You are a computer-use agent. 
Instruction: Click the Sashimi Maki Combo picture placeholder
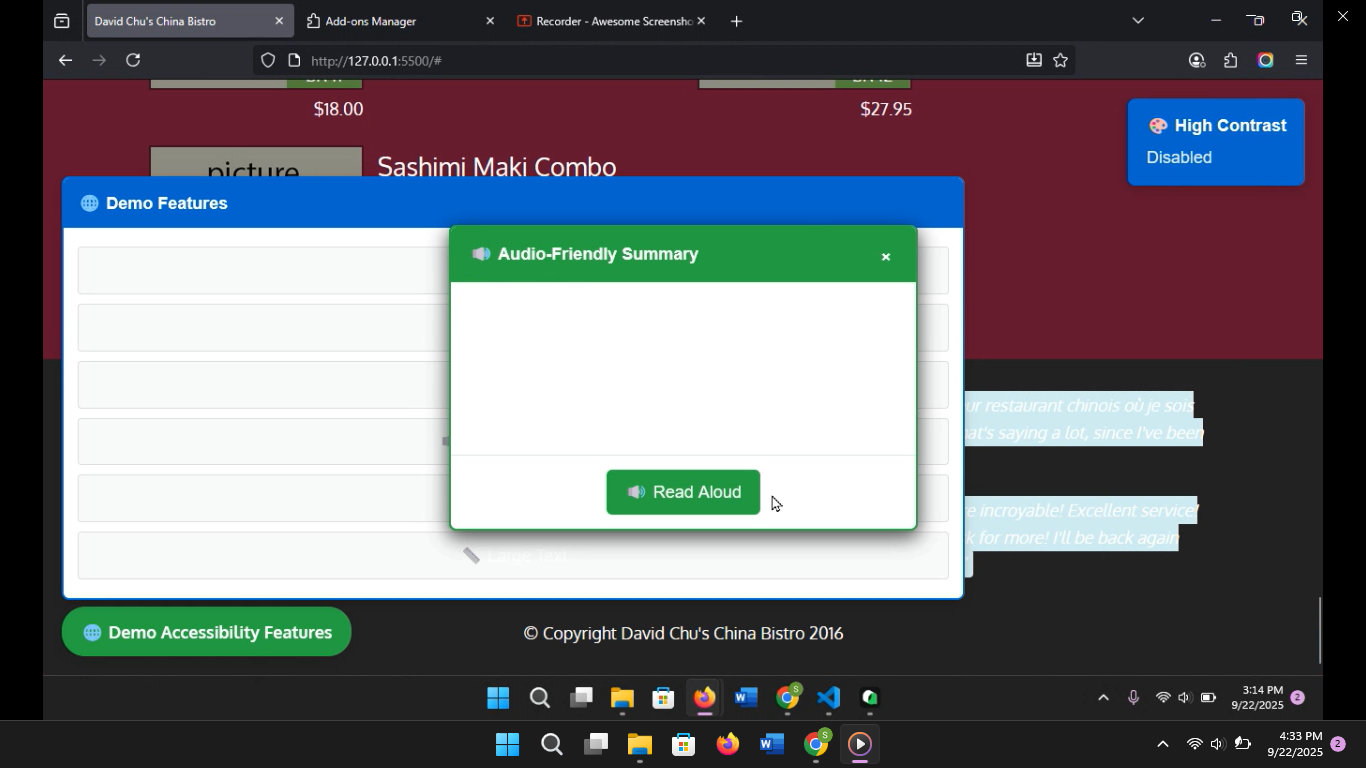pyautogui.click(x=256, y=162)
